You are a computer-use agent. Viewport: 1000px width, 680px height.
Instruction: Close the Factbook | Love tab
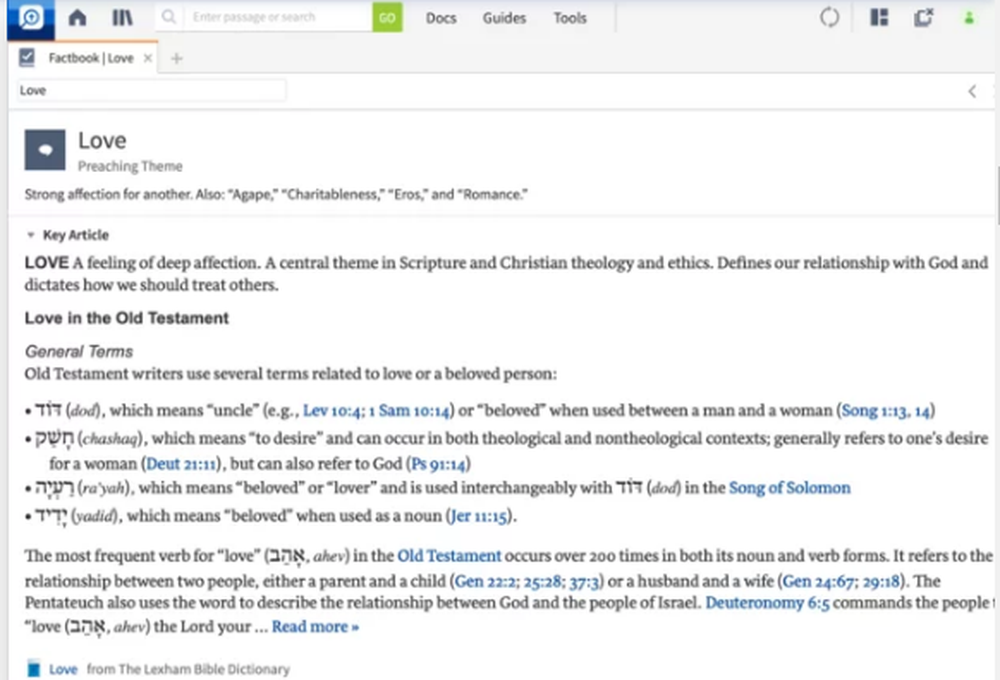[x=148, y=58]
